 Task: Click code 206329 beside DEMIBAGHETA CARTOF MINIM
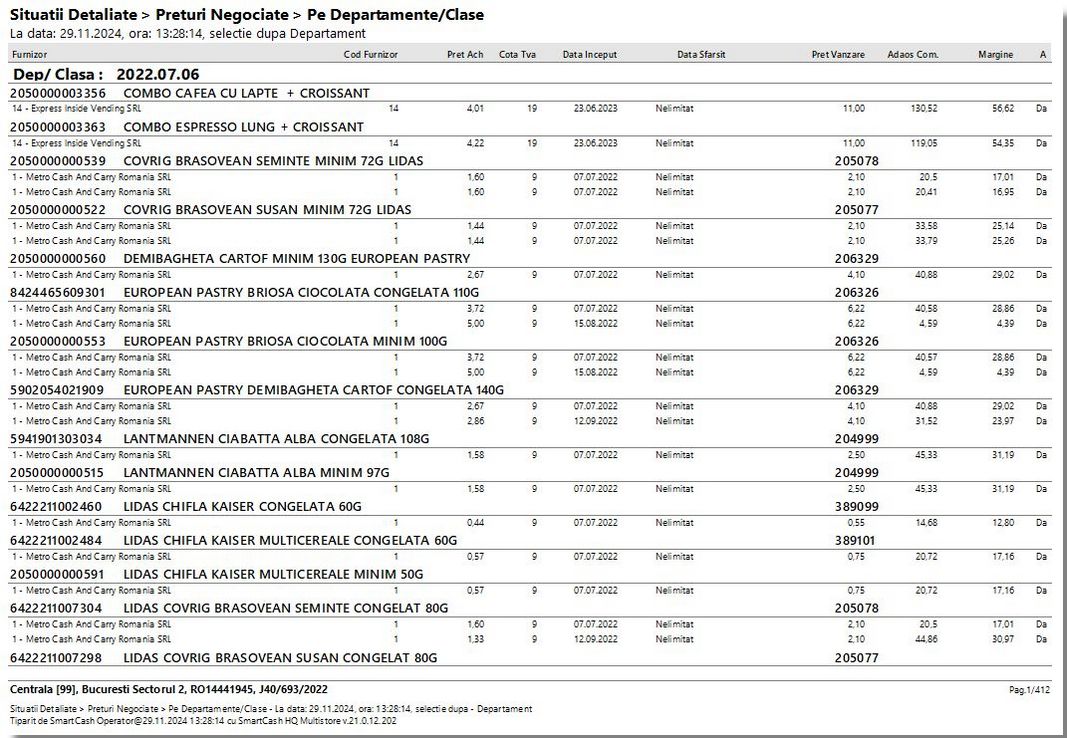[x=857, y=259]
